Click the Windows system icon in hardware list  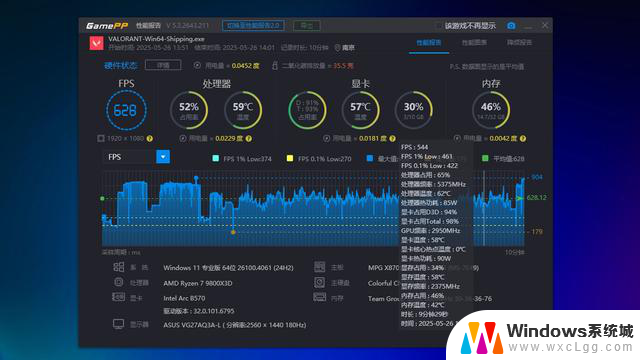pos(118,267)
